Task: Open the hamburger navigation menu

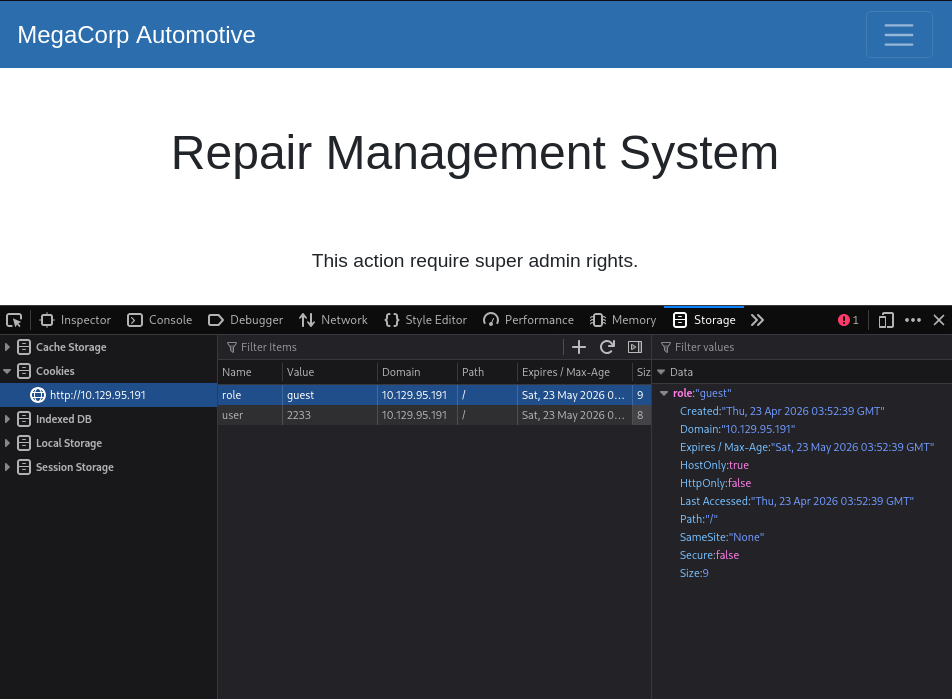Action: [899, 35]
